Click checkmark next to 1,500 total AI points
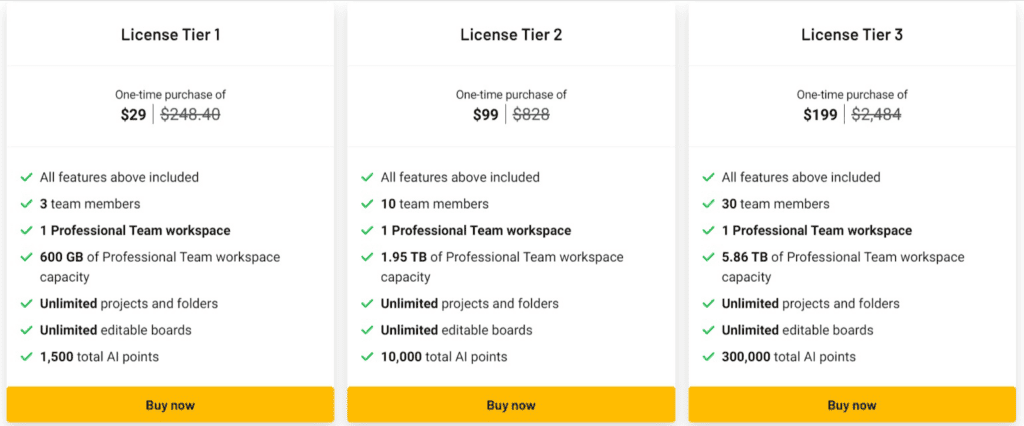The height and width of the screenshot is (426, 1024). (x=27, y=357)
